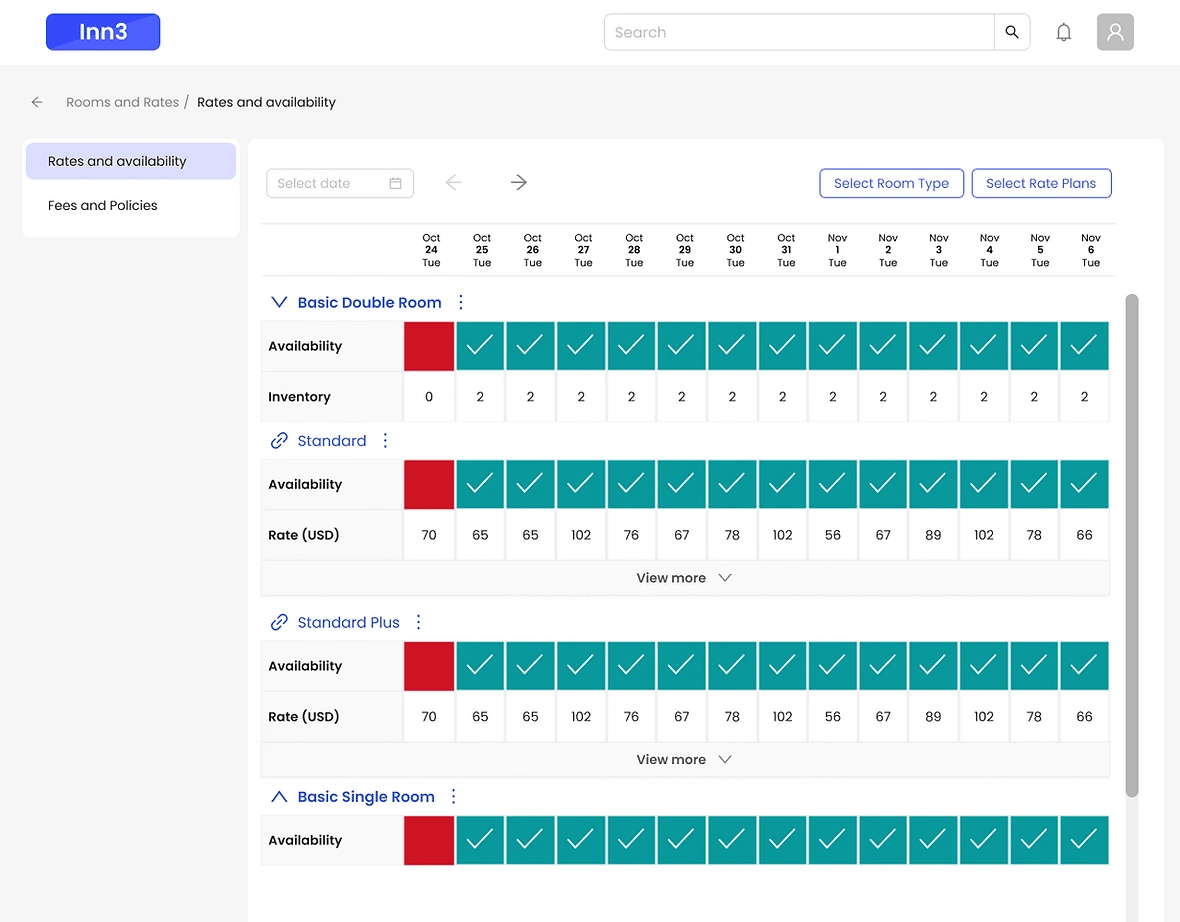Viewport: 1180px width, 922px height.
Task: Open the user profile avatar
Action: point(1115,32)
